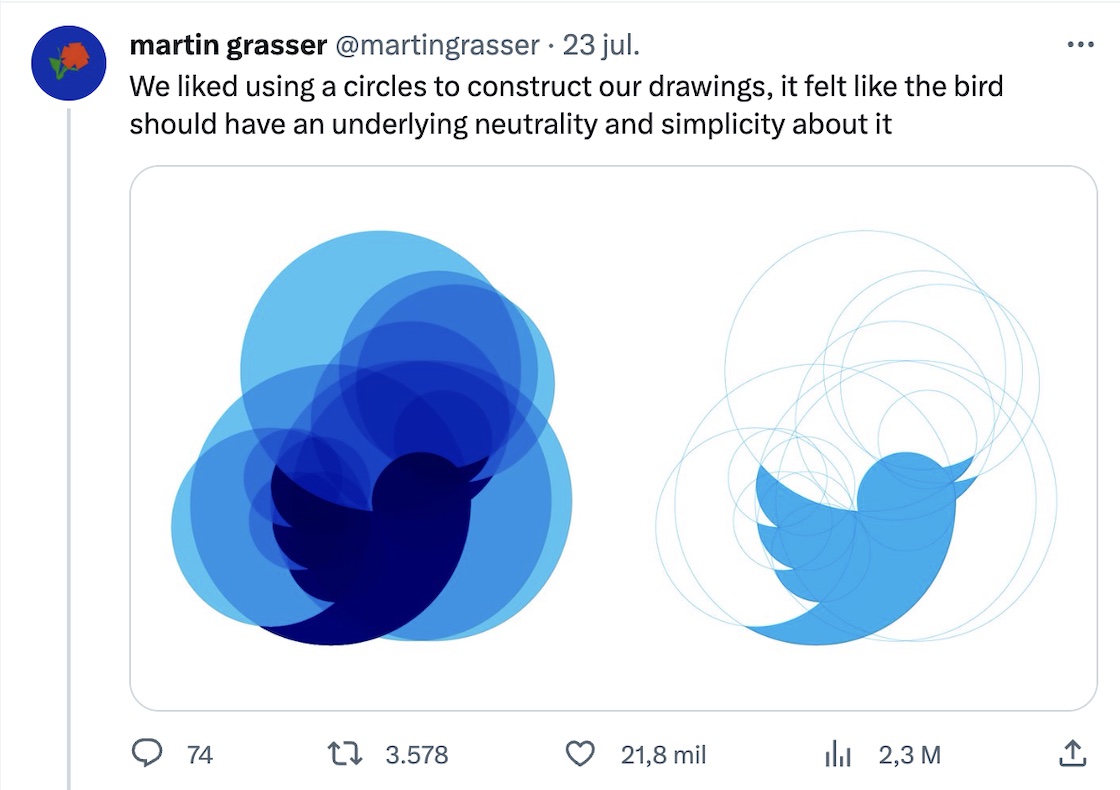
Task: View the 21,8 mil likes count
Action: point(664,755)
